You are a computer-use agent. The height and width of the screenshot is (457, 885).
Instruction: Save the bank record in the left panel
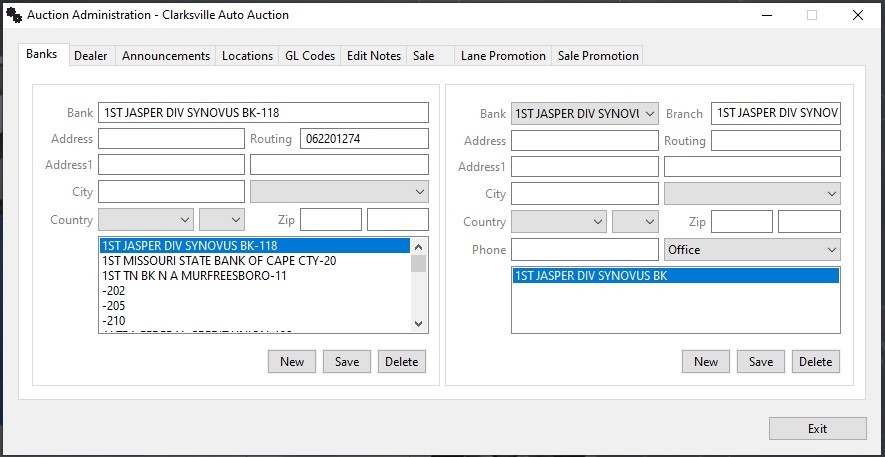point(347,361)
